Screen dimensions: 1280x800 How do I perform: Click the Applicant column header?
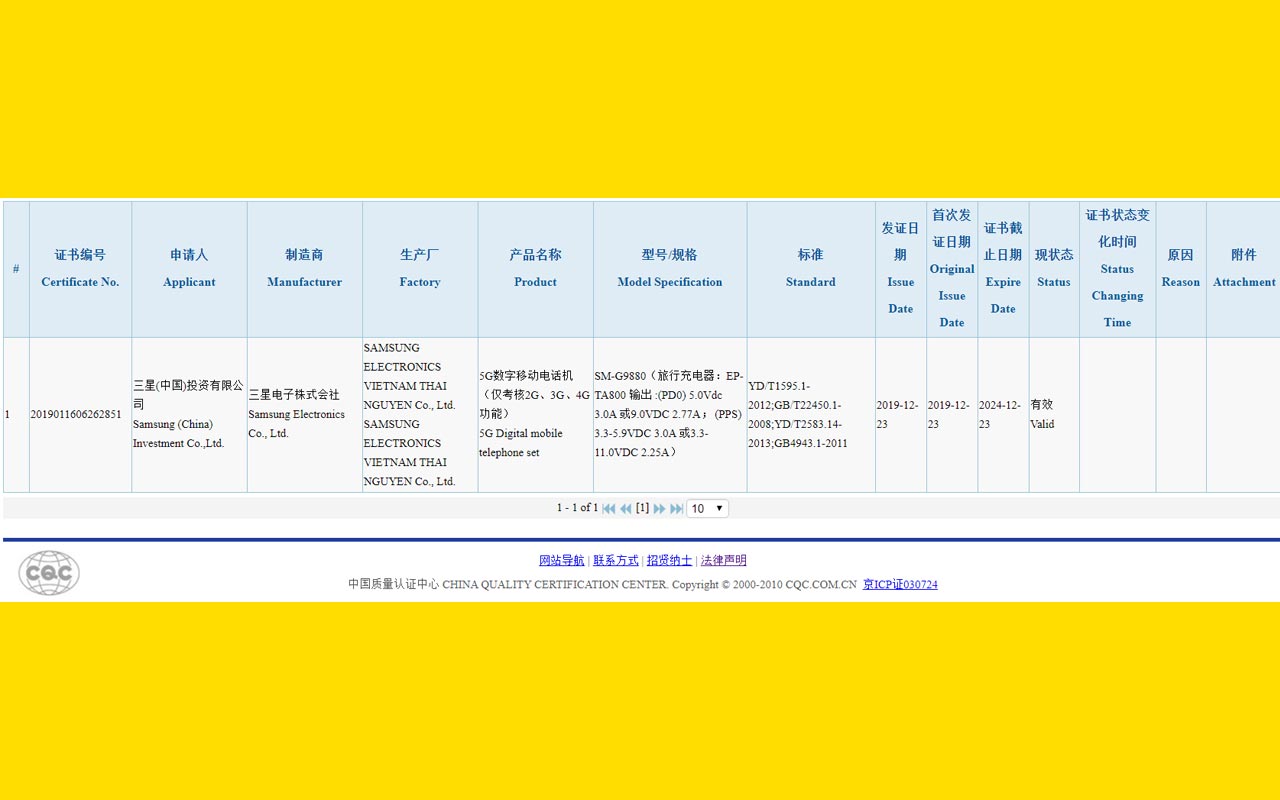[x=189, y=269]
